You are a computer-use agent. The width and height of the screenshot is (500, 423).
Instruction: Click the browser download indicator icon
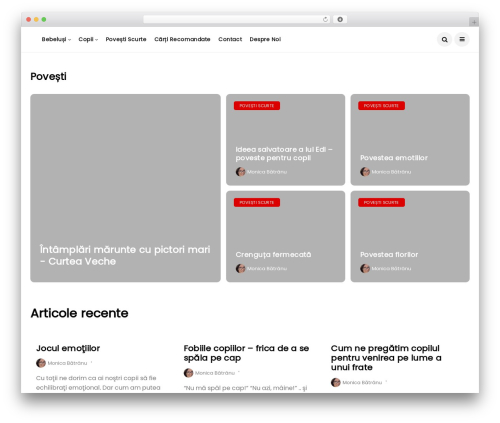(340, 19)
